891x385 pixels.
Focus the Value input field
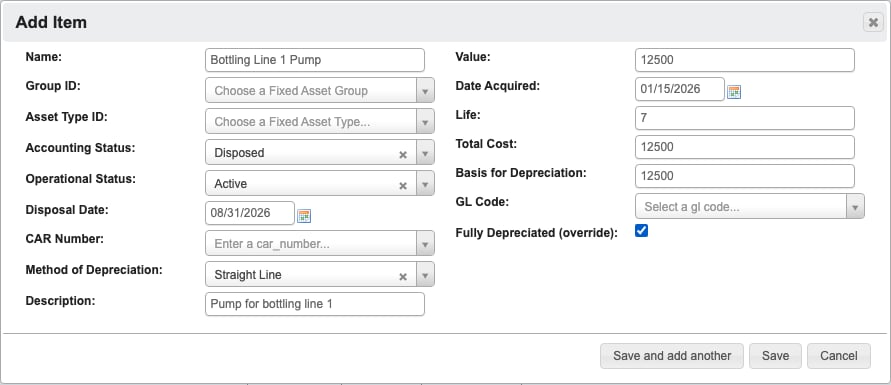(x=744, y=60)
